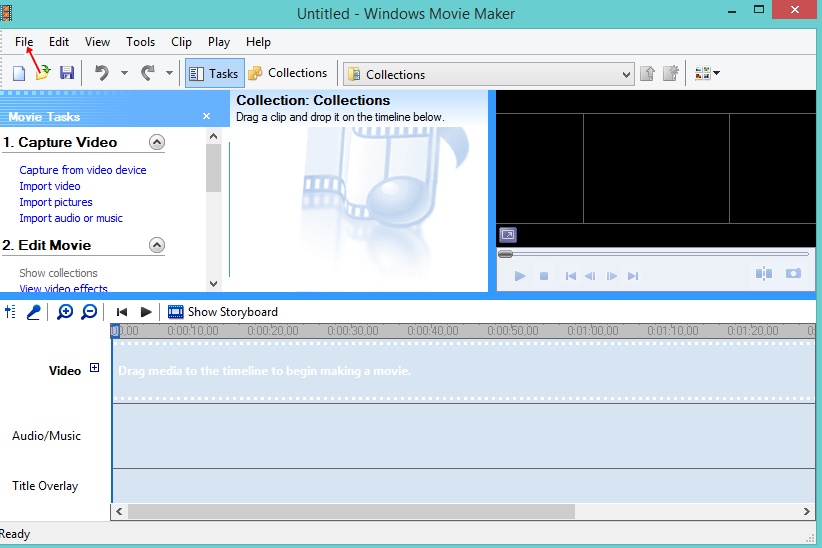Image resolution: width=822 pixels, height=548 pixels.
Task: Click the Video track label
Action: tap(65, 371)
